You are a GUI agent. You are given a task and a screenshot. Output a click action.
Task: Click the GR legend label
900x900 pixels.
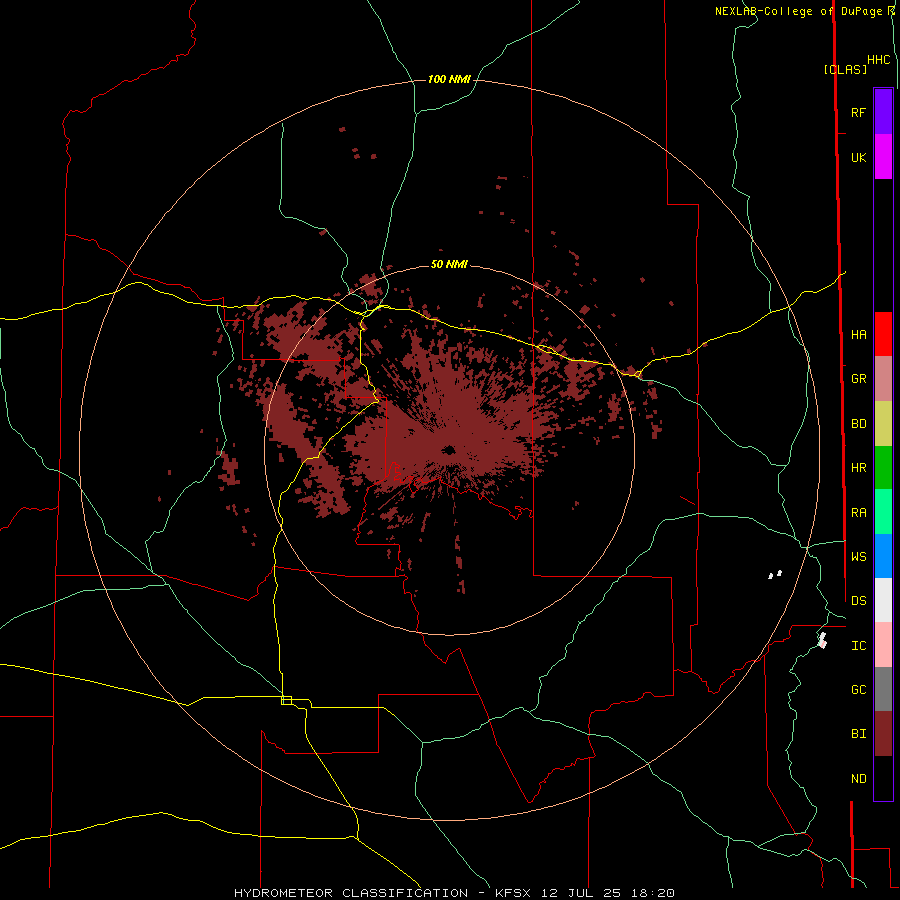pos(858,379)
